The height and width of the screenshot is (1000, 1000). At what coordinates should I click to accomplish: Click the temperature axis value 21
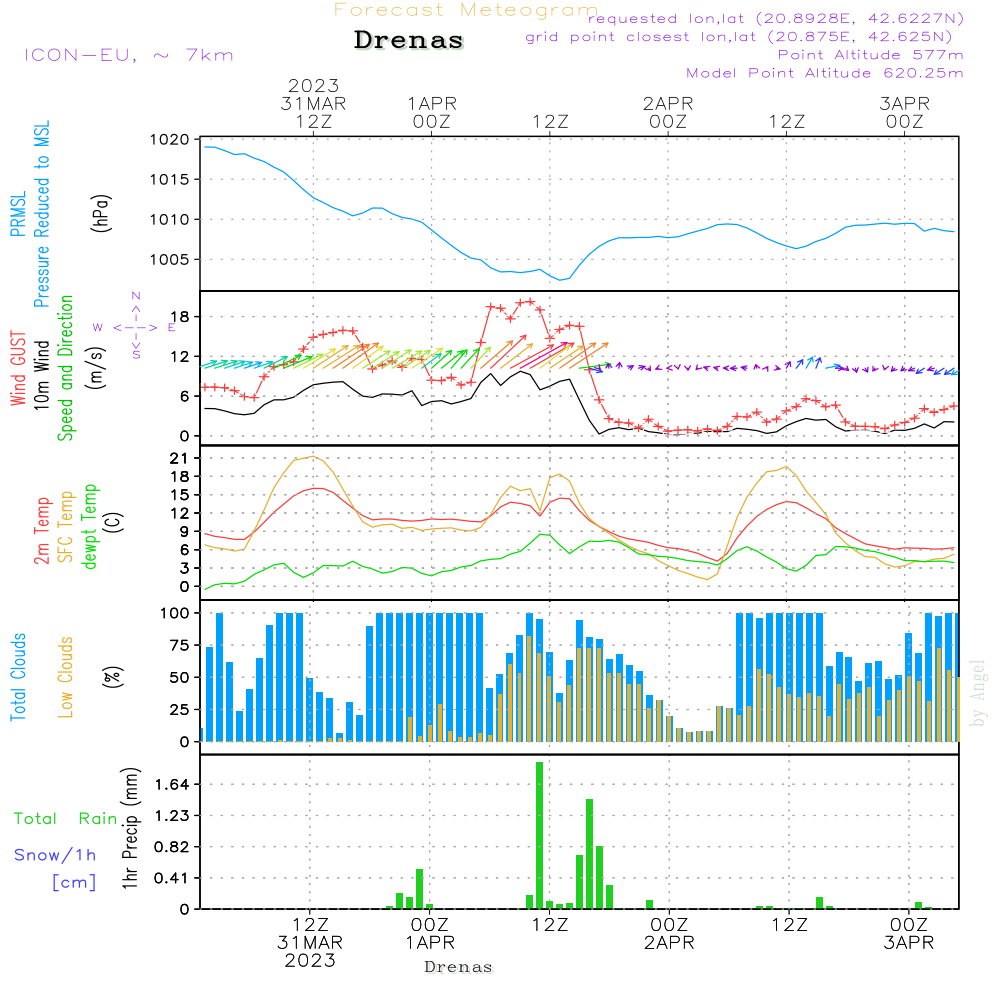[x=180, y=459]
